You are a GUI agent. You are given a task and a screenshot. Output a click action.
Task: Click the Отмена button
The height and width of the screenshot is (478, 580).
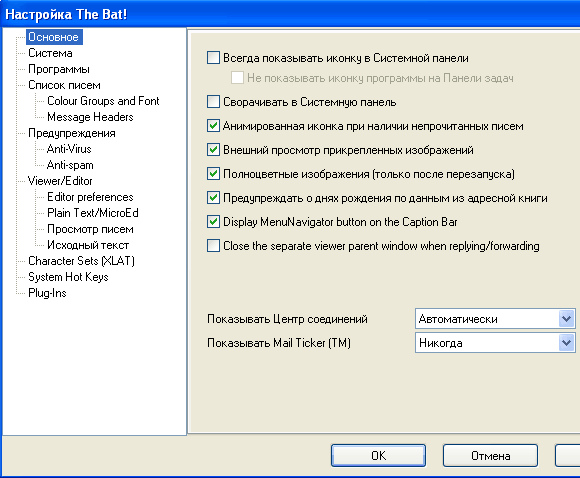pyautogui.click(x=490, y=455)
